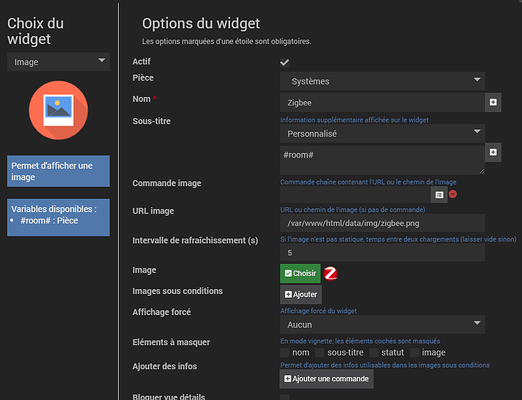Open the Pièce dropdown showing Systèmes

[382, 81]
